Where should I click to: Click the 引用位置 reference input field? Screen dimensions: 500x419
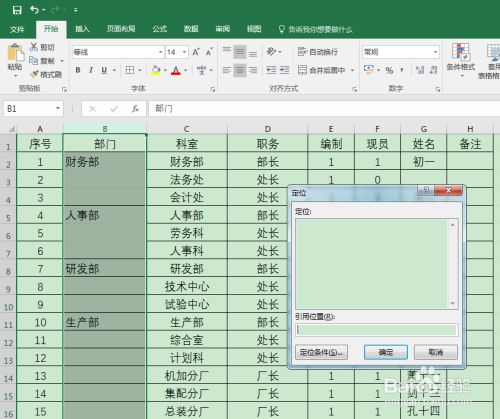[x=376, y=330]
